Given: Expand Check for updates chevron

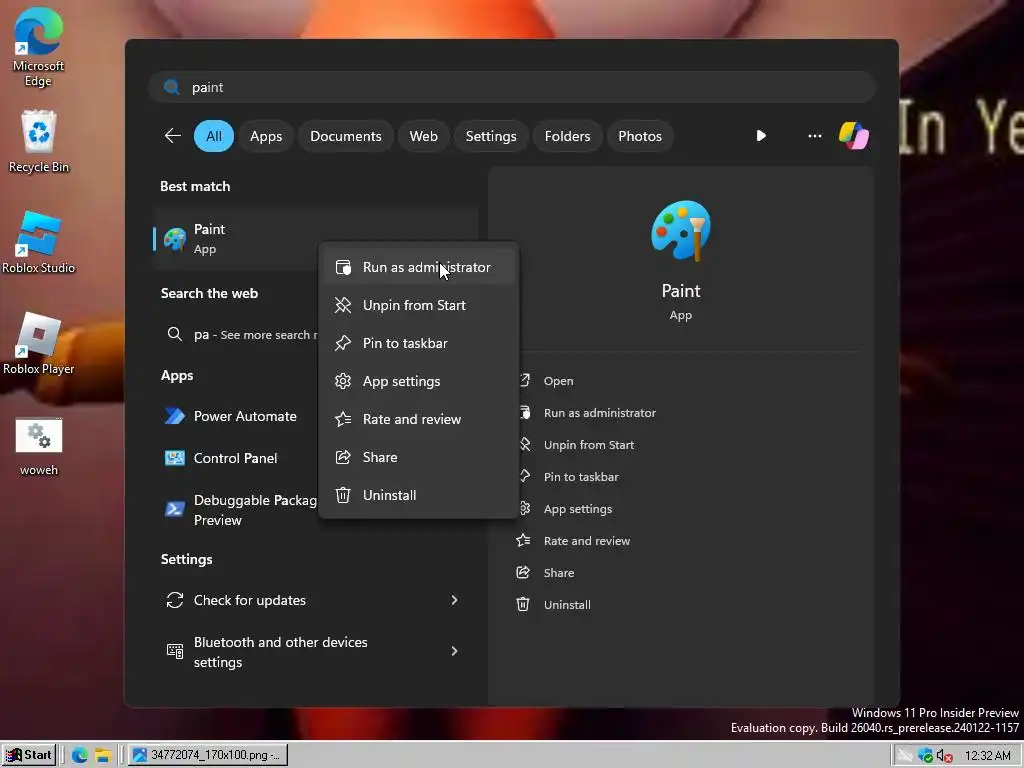Looking at the screenshot, I should coord(455,600).
